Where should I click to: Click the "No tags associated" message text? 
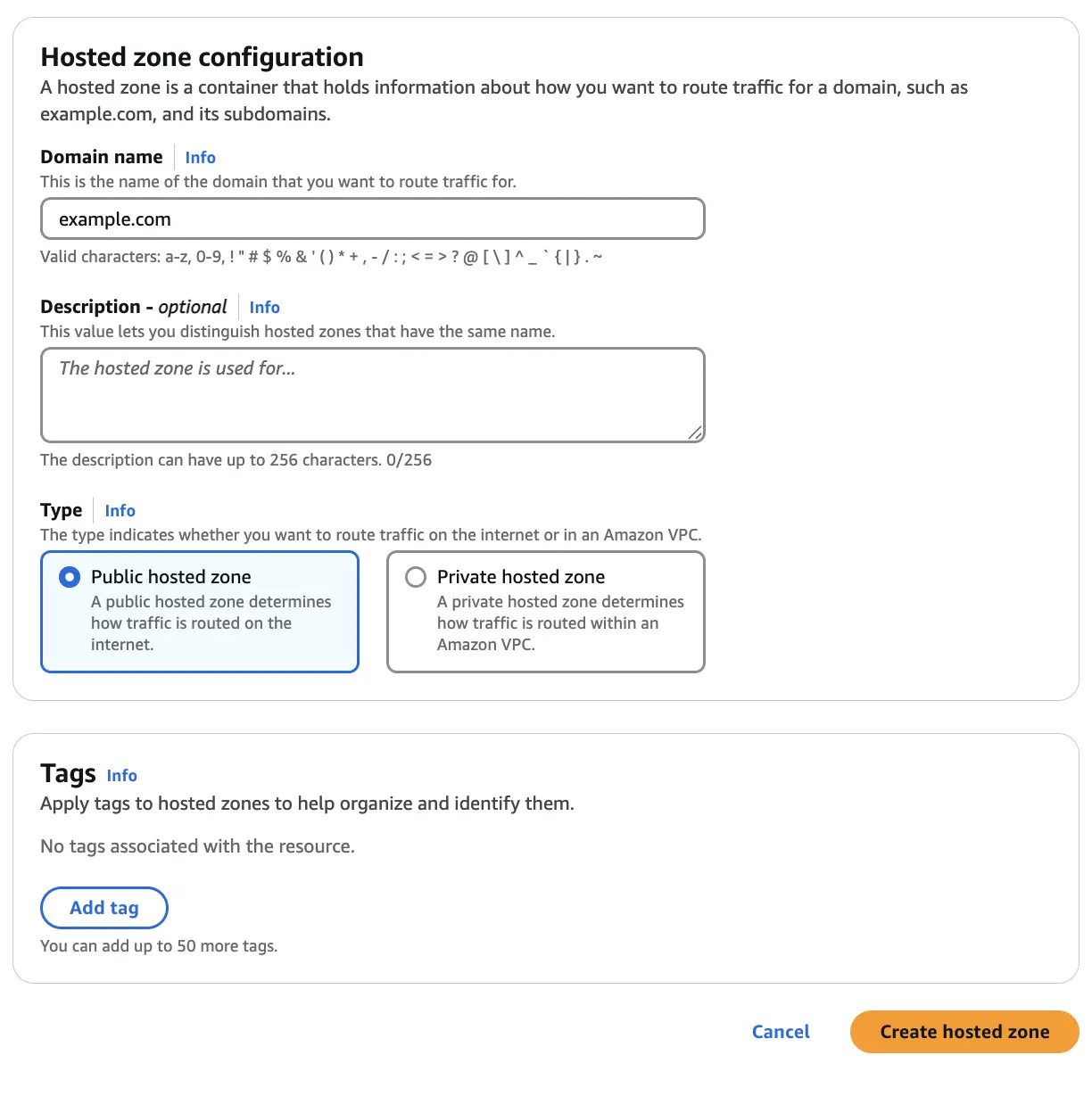pyautogui.click(x=197, y=846)
